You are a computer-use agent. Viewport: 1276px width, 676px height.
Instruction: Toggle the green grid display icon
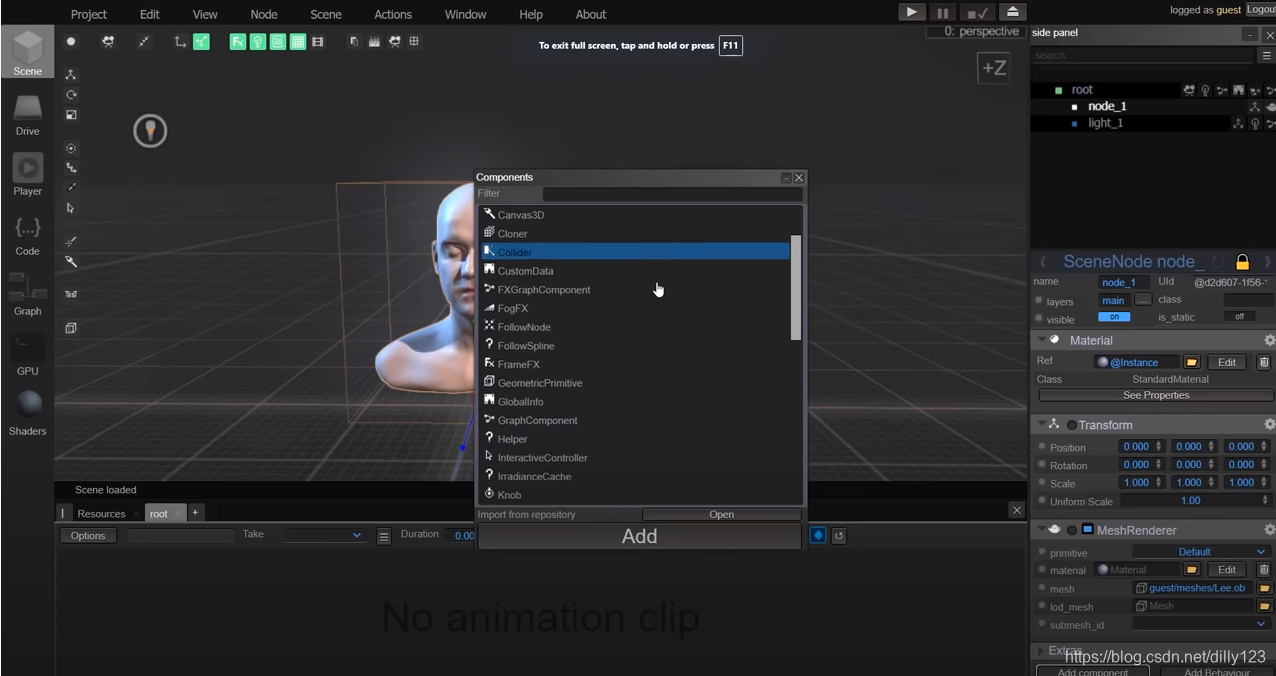298,41
